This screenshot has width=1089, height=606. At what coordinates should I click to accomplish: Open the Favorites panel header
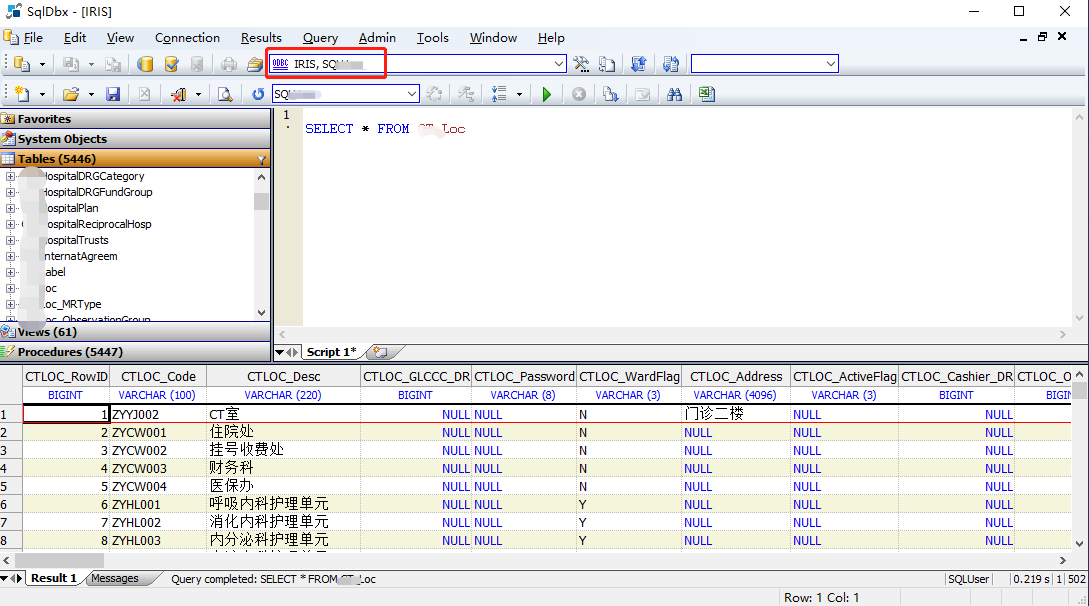pyautogui.click(x=135, y=119)
